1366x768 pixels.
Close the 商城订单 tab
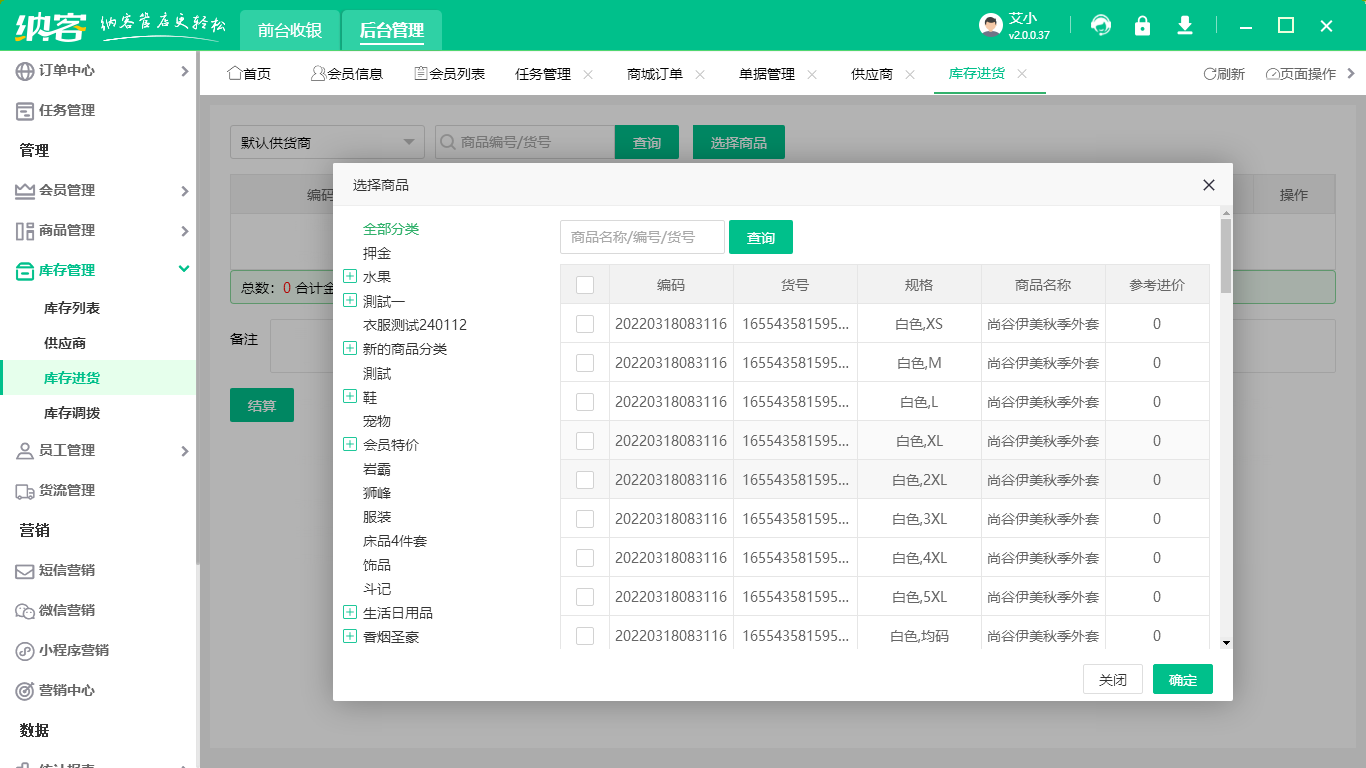coord(700,74)
